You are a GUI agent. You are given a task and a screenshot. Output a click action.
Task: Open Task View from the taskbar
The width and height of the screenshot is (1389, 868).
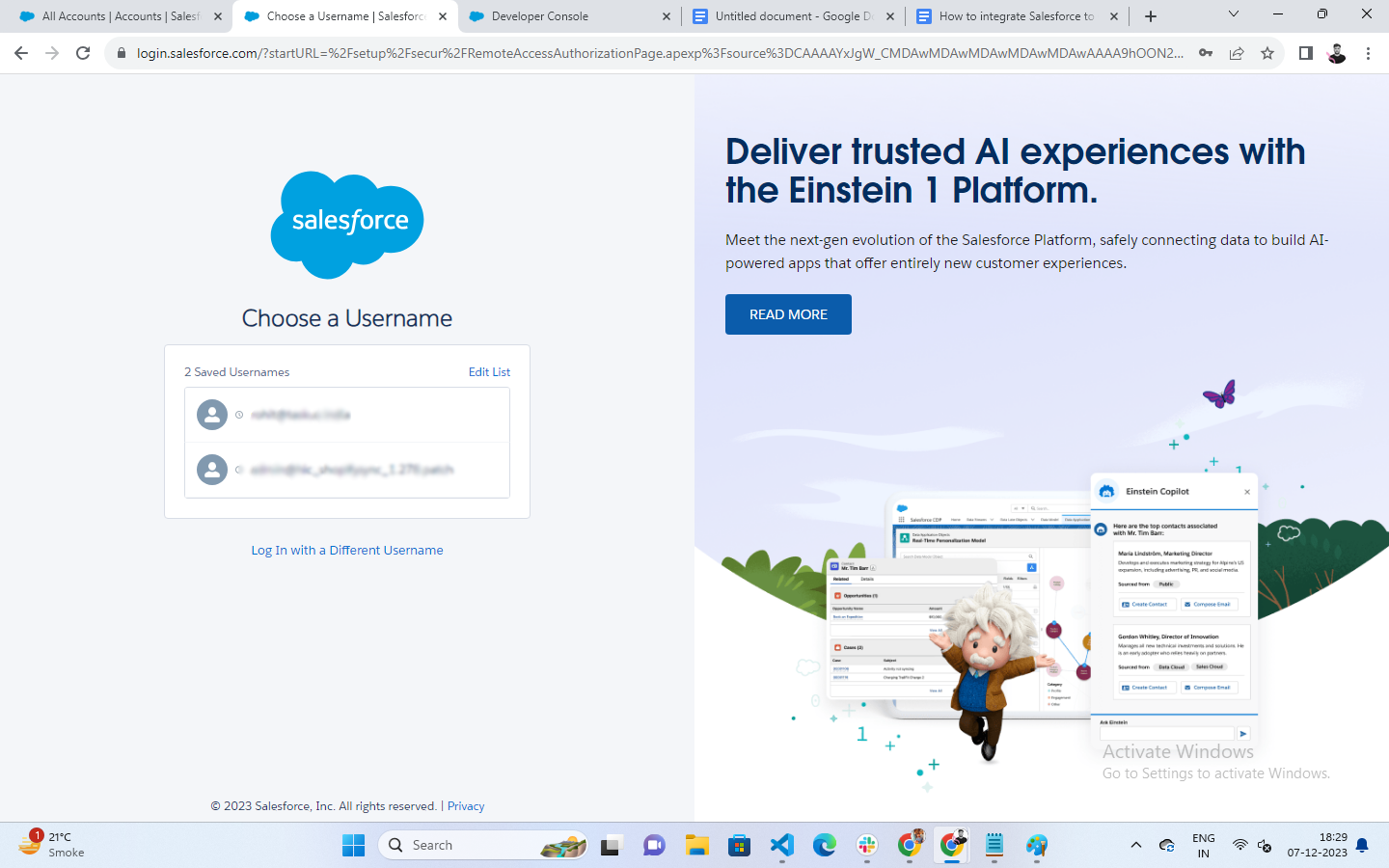(611, 846)
